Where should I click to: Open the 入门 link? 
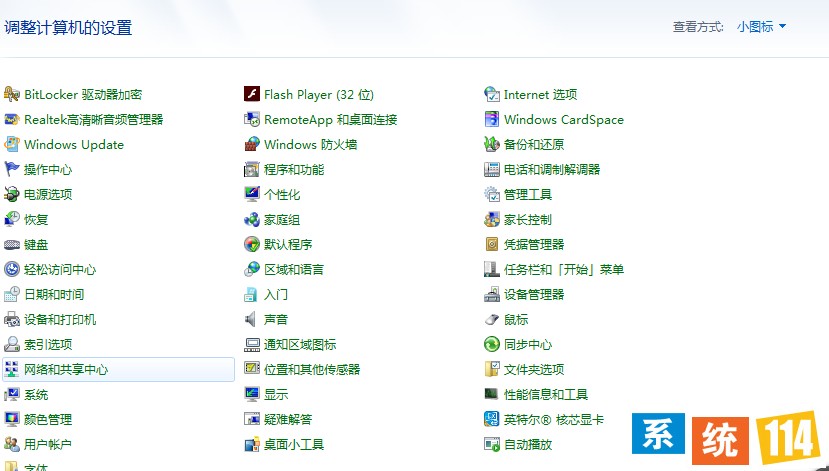pyautogui.click(x=276, y=294)
